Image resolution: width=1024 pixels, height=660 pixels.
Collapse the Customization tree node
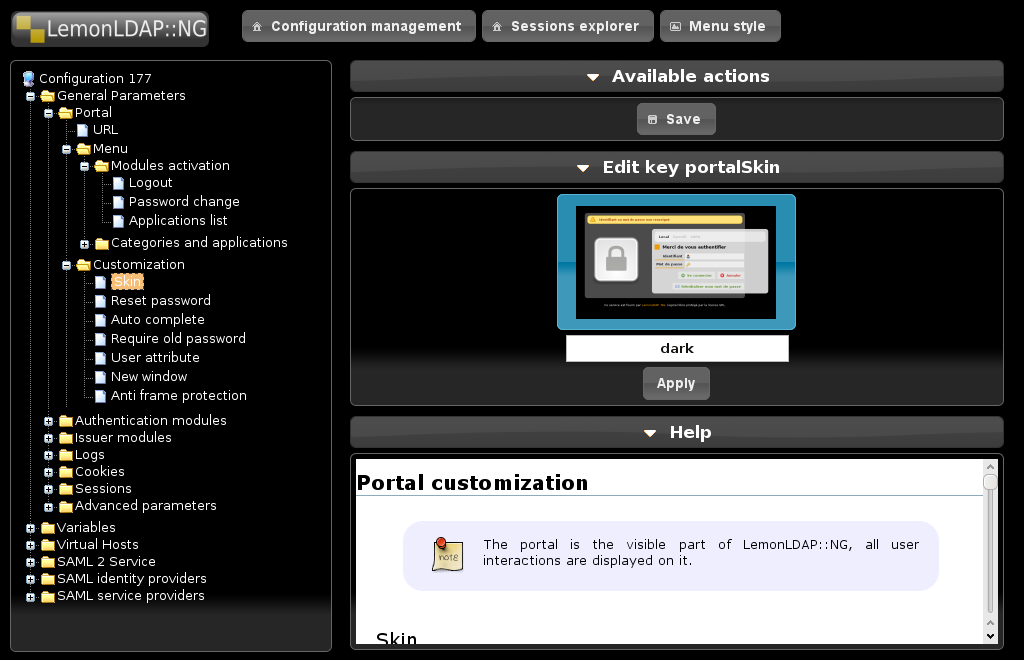coord(67,266)
